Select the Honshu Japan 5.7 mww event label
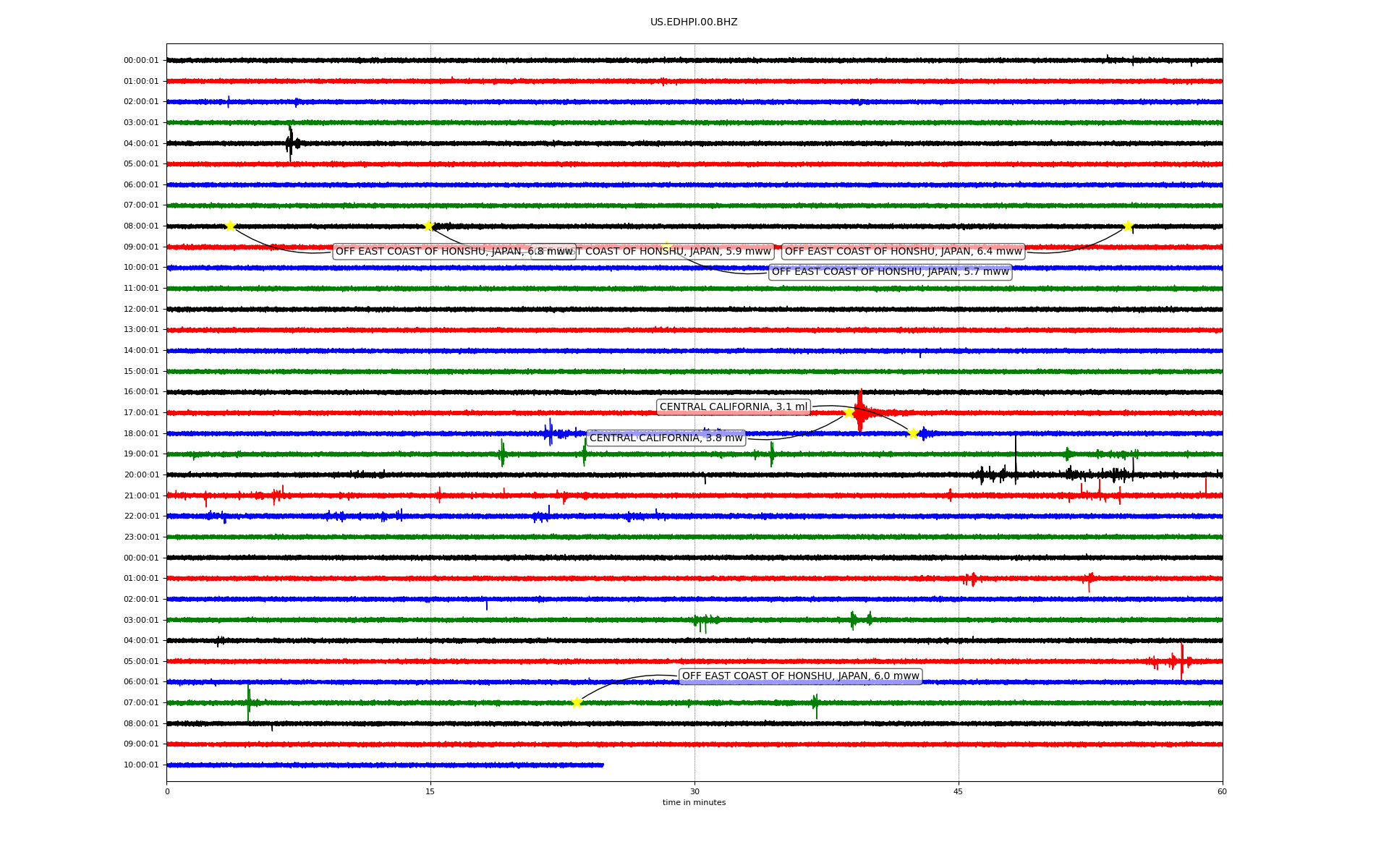 click(x=890, y=272)
